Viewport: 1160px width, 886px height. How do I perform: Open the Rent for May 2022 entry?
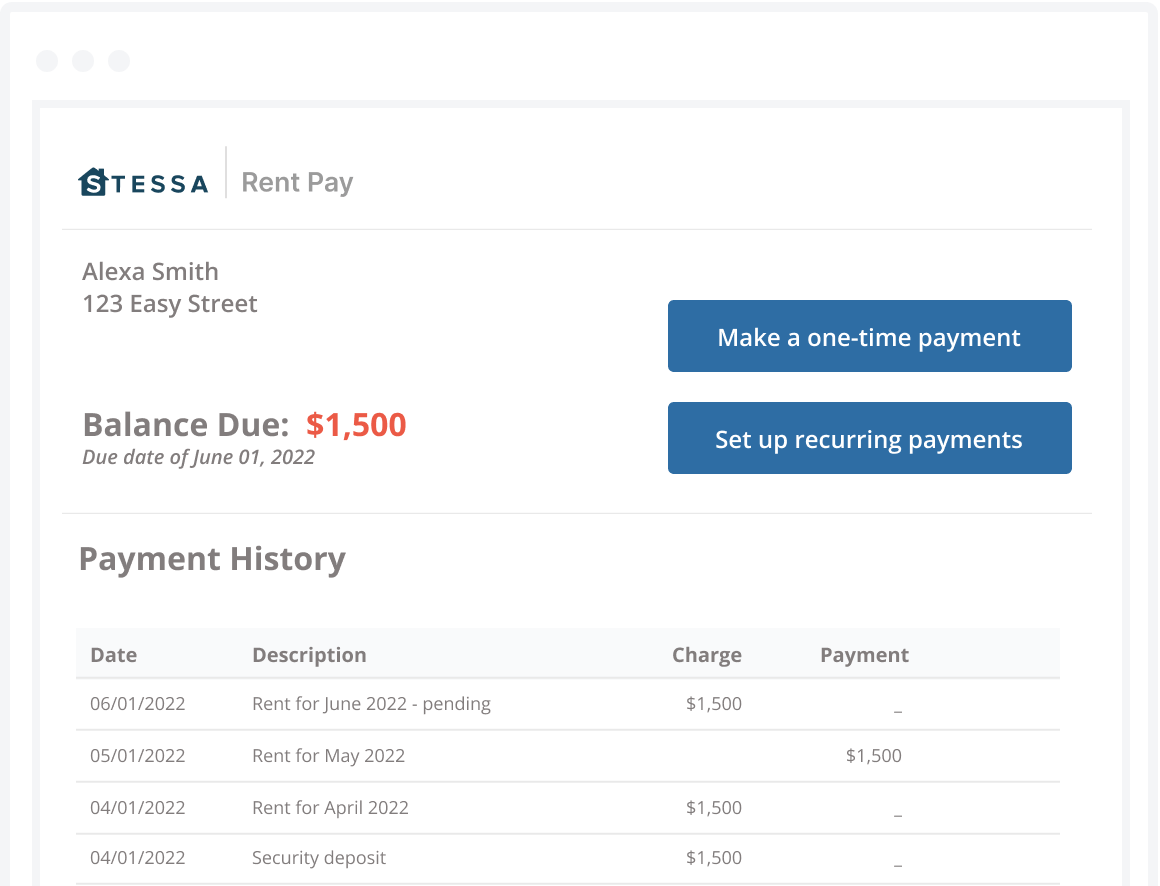click(328, 756)
